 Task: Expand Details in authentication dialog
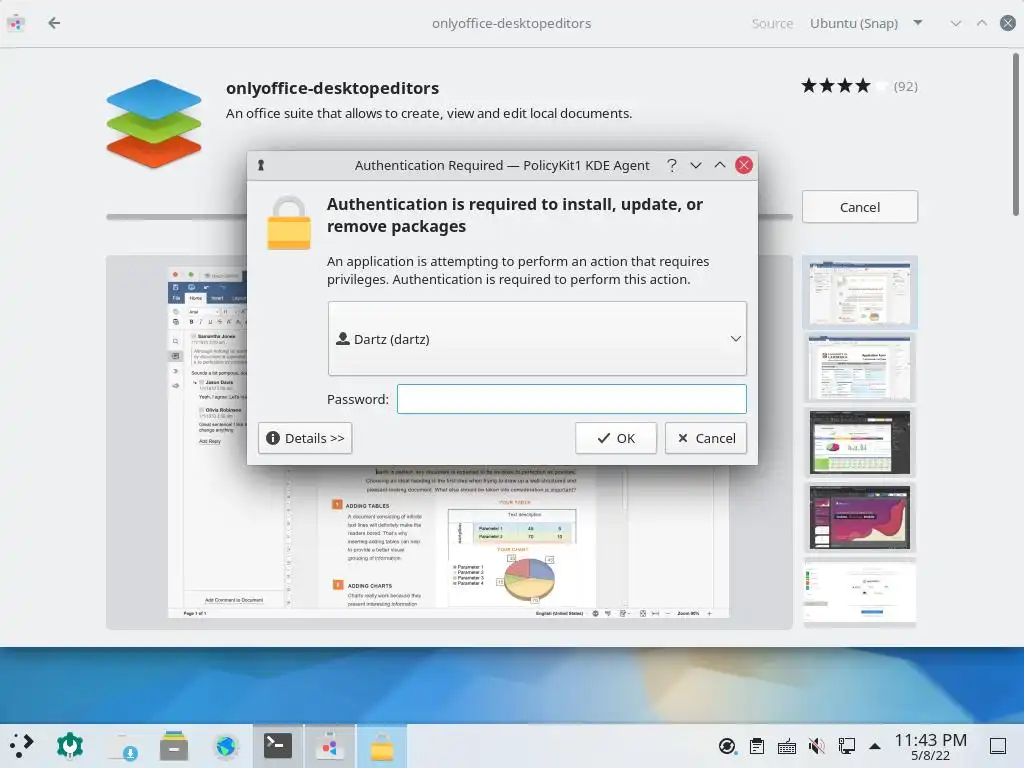click(x=305, y=438)
